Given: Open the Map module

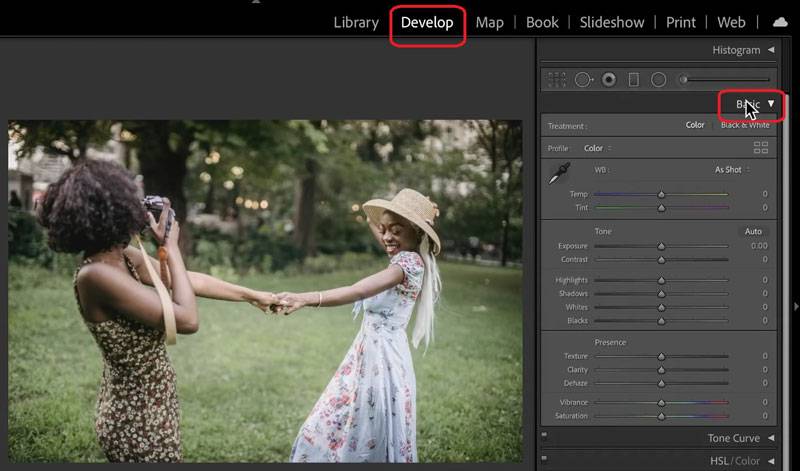Looking at the screenshot, I should [x=490, y=22].
